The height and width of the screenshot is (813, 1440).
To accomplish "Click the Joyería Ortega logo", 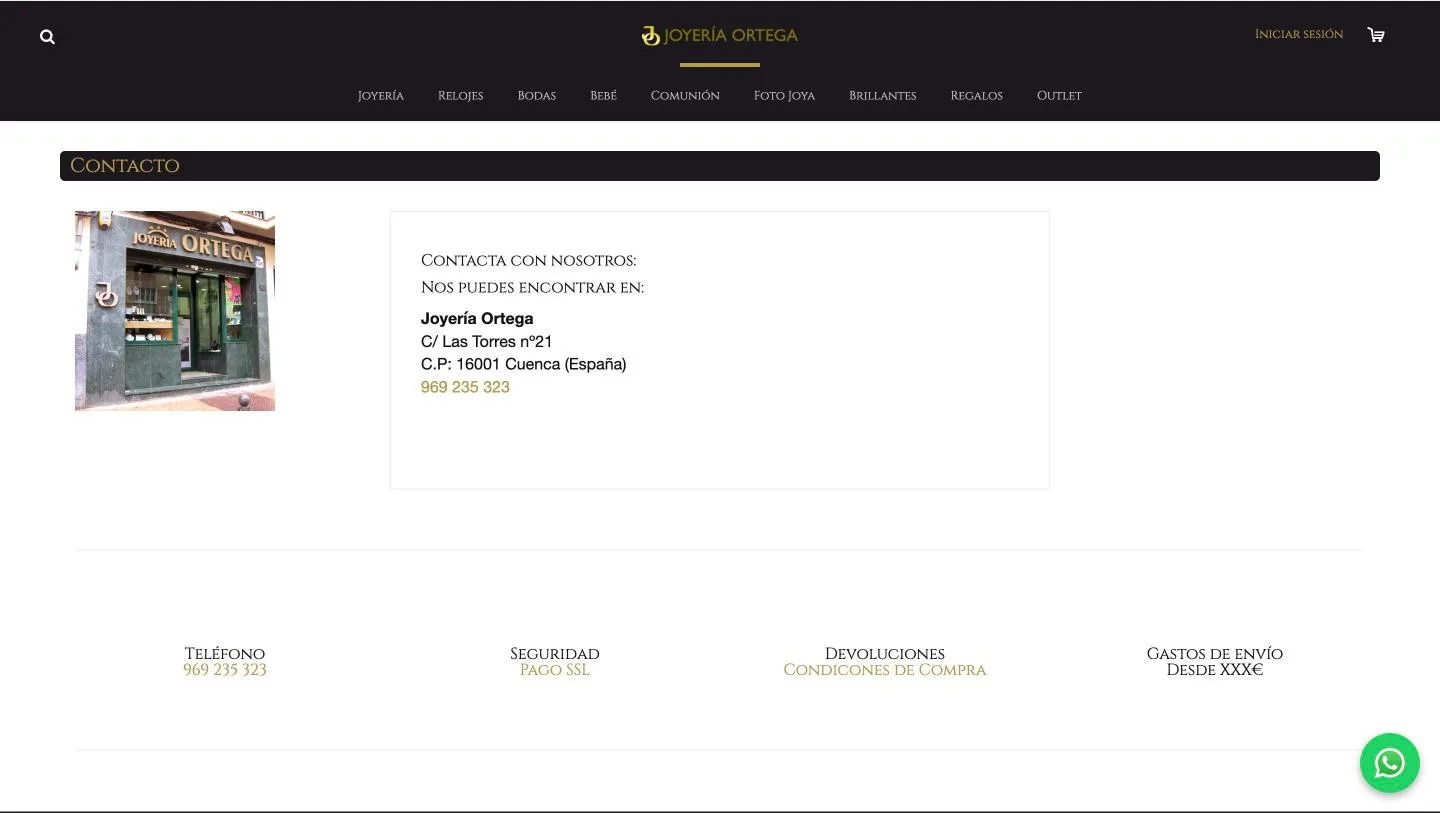I will coord(720,36).
